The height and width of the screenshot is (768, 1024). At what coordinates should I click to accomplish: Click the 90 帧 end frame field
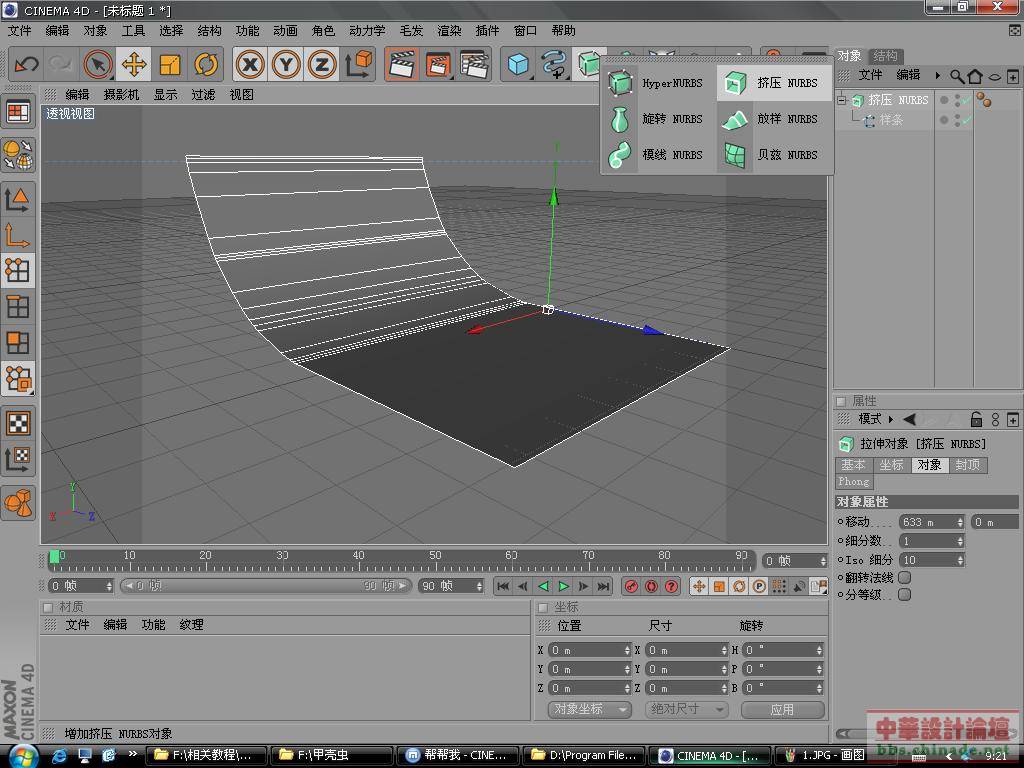pyautogui.click(x=451, y=586)
